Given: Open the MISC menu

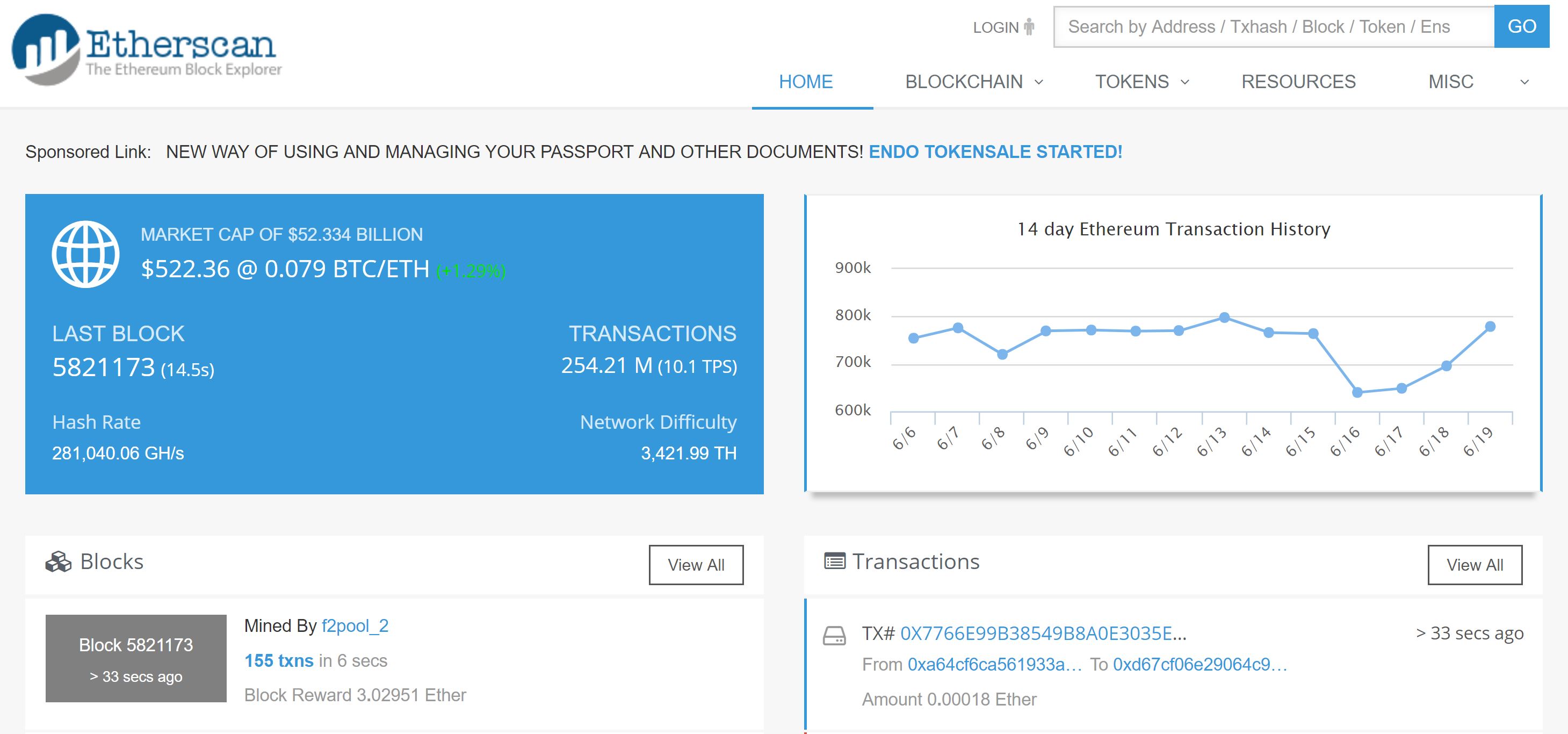Looking at the screenshot, I should click(1450, 82).
